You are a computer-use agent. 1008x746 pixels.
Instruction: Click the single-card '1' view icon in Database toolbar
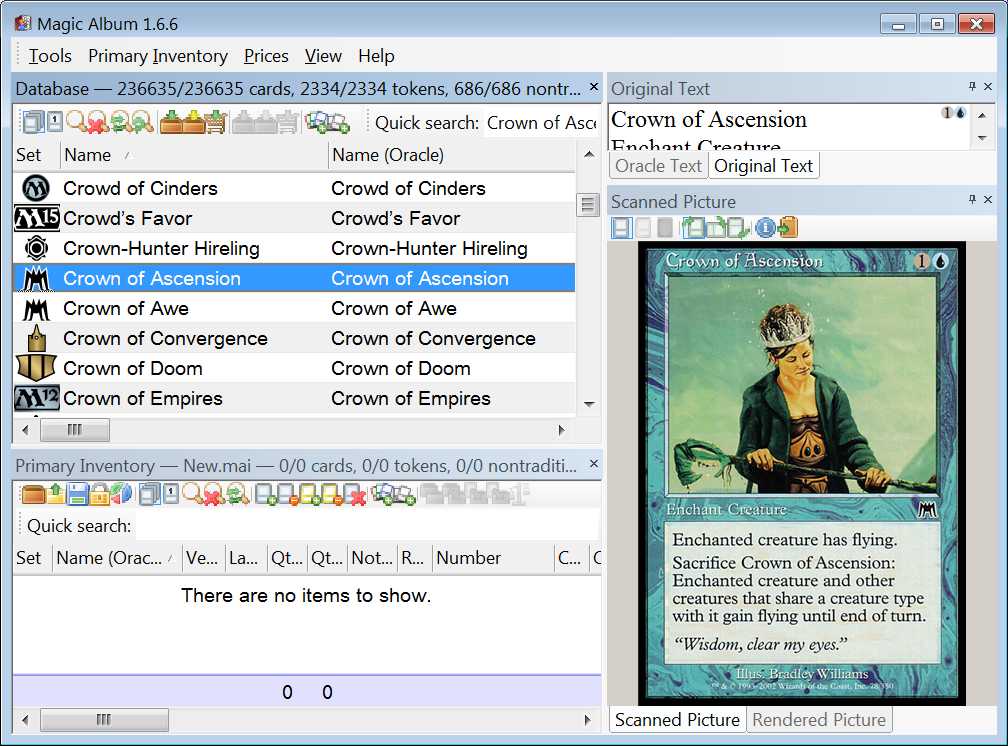coord(55,122)
